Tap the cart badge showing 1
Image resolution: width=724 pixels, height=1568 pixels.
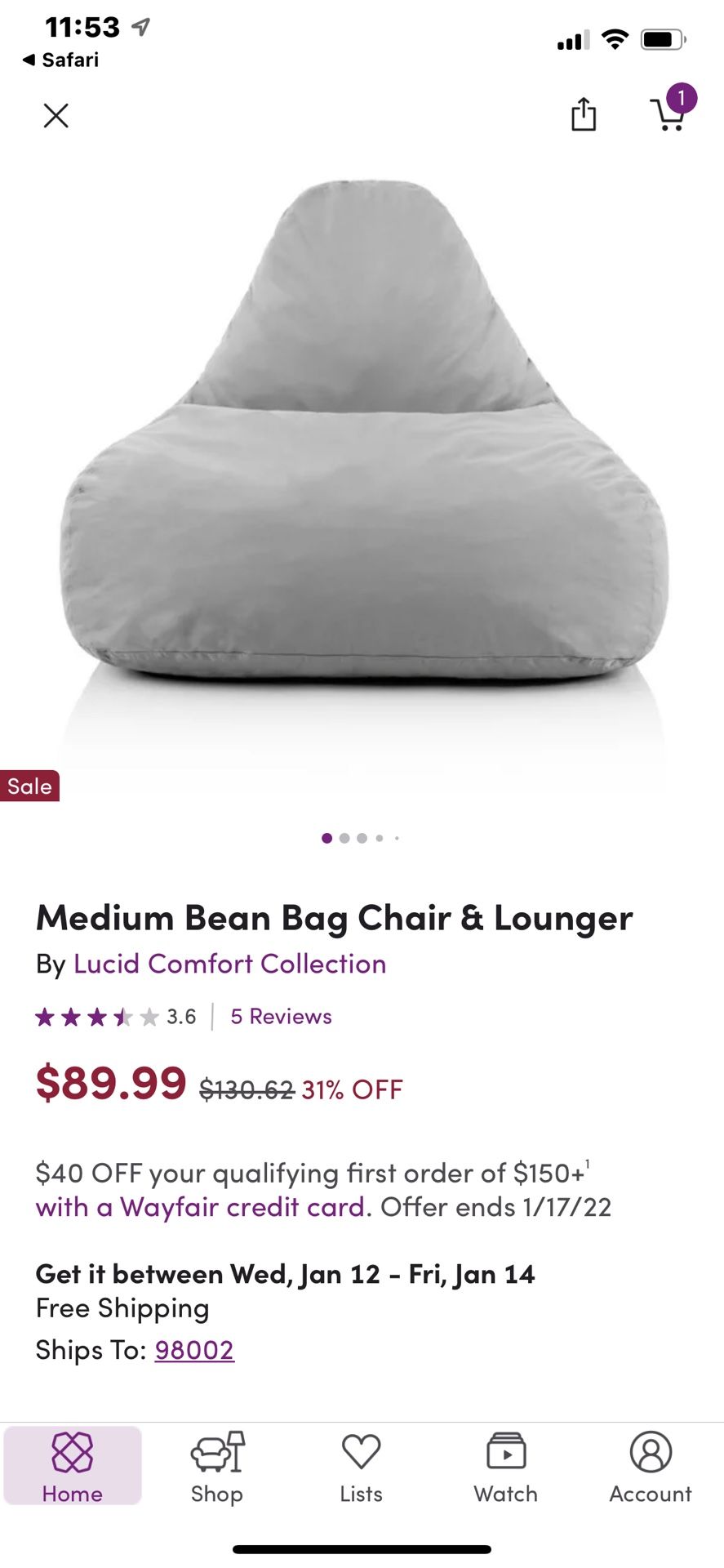point(682,99)
